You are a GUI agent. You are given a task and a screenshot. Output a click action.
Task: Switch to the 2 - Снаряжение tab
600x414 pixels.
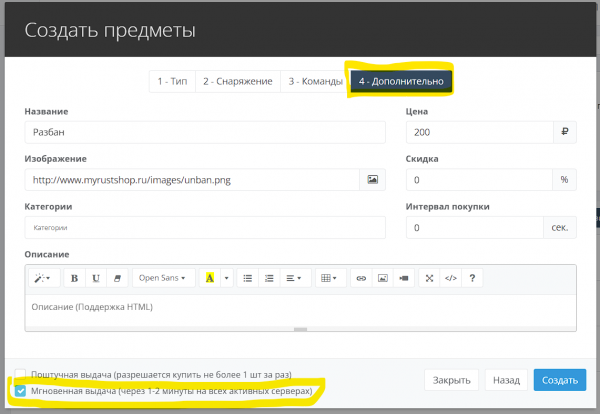click(x=236, y=81)
